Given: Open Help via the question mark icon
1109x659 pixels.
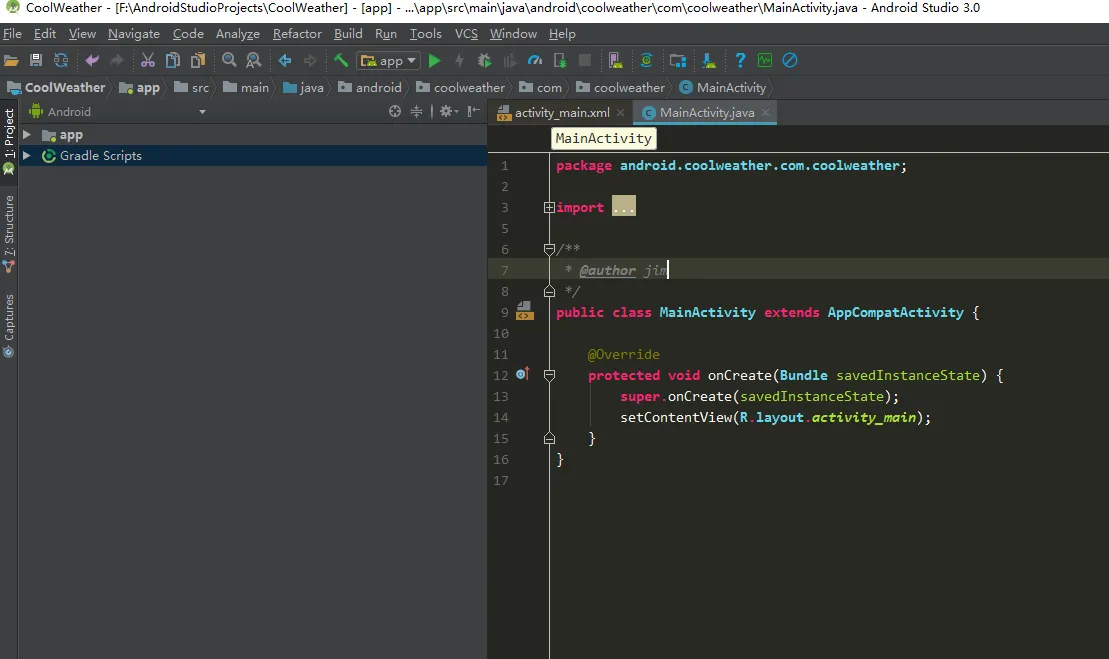Looking at the screenshot, I should point(740,61).
